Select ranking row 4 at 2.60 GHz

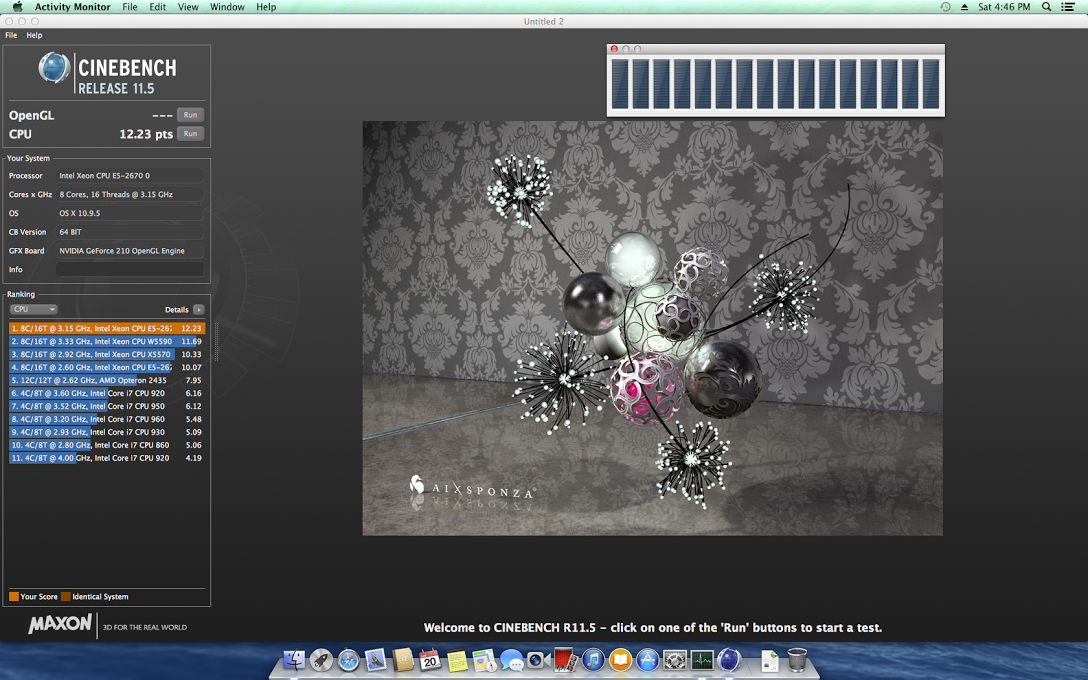pos(107,367)
